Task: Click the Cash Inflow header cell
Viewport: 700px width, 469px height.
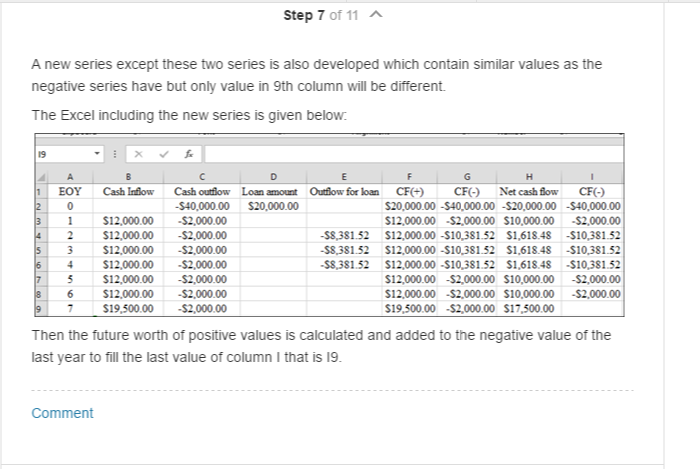Action: click(128, 192)
